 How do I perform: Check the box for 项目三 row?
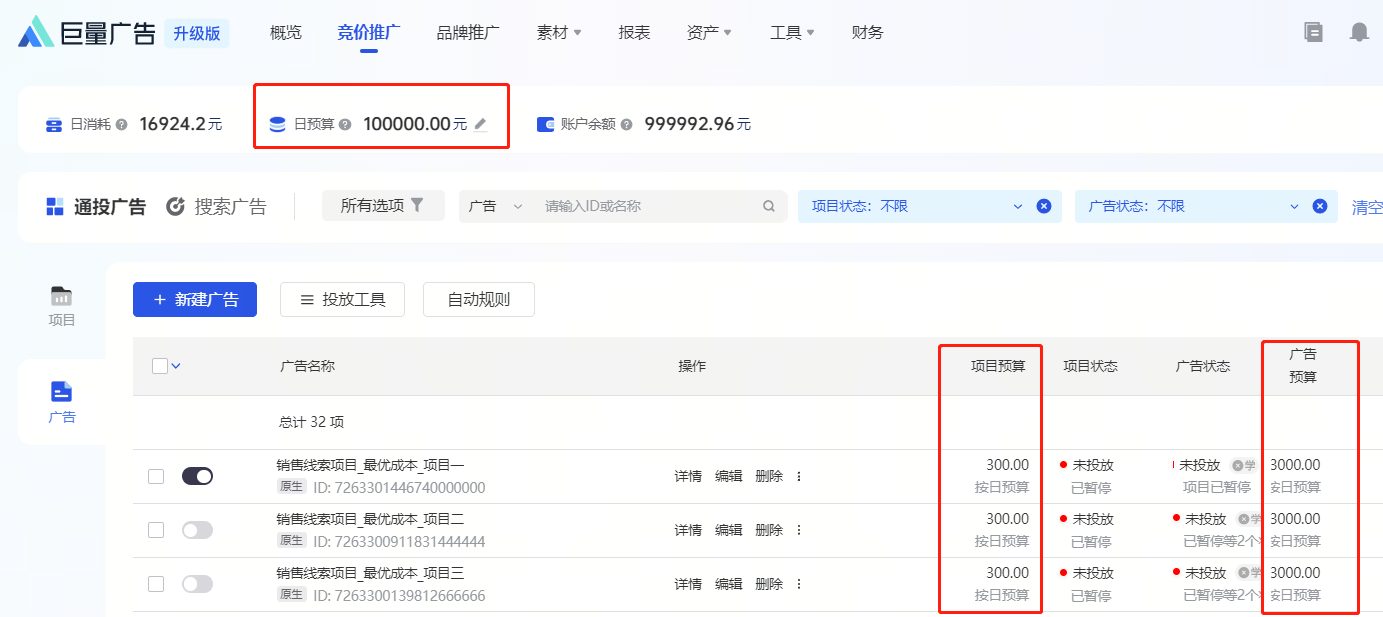156,584
